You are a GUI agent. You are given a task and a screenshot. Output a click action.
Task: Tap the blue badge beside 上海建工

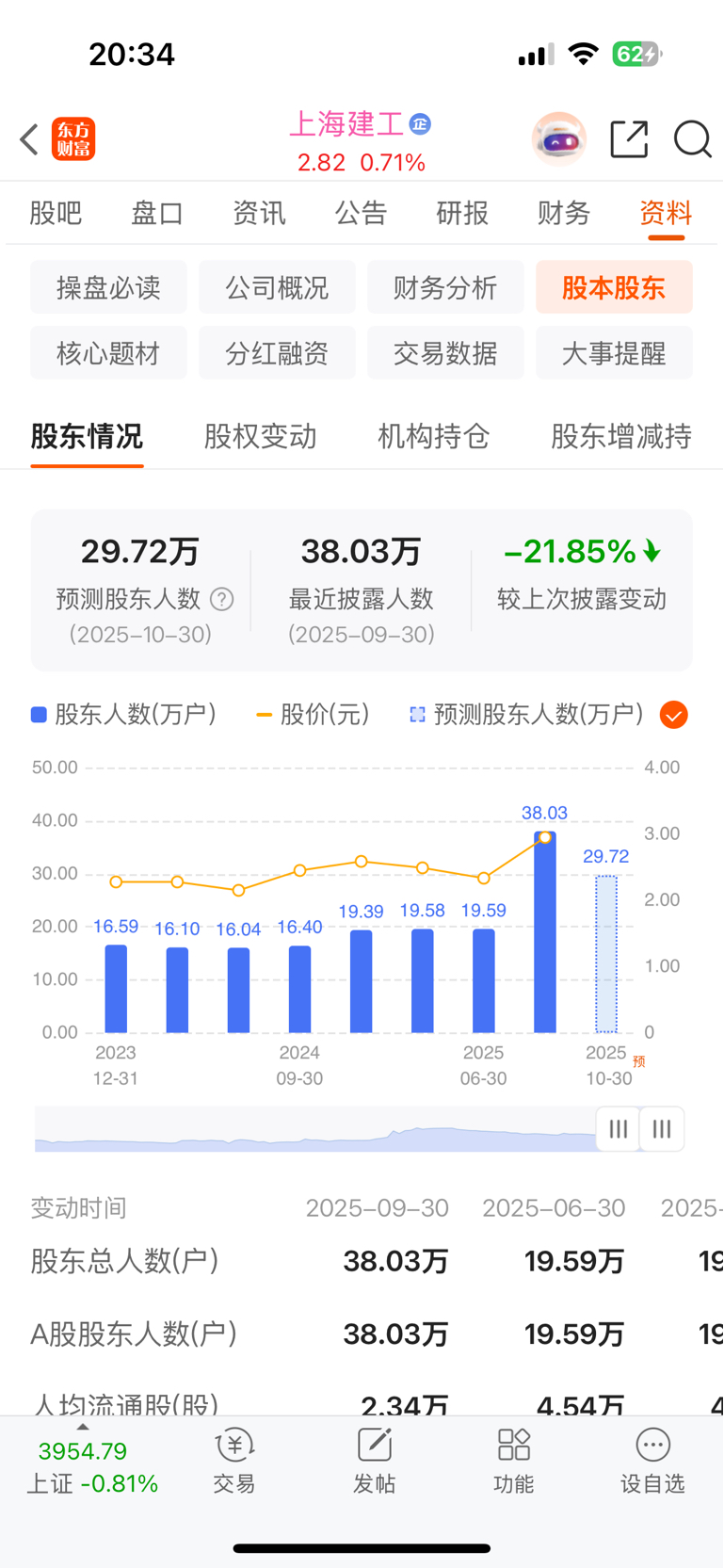[x=420, y=124]
